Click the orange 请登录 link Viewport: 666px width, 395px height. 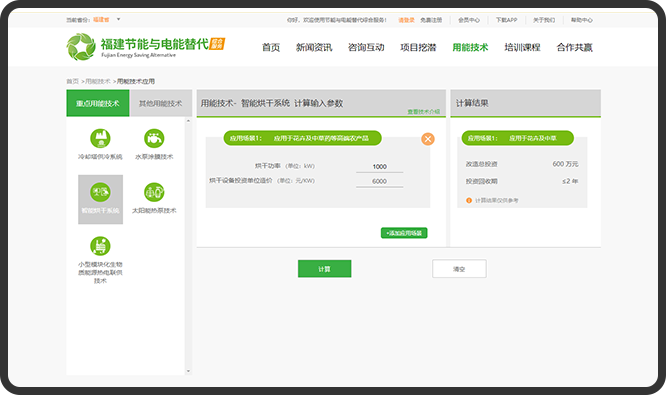tap(406, 20)
